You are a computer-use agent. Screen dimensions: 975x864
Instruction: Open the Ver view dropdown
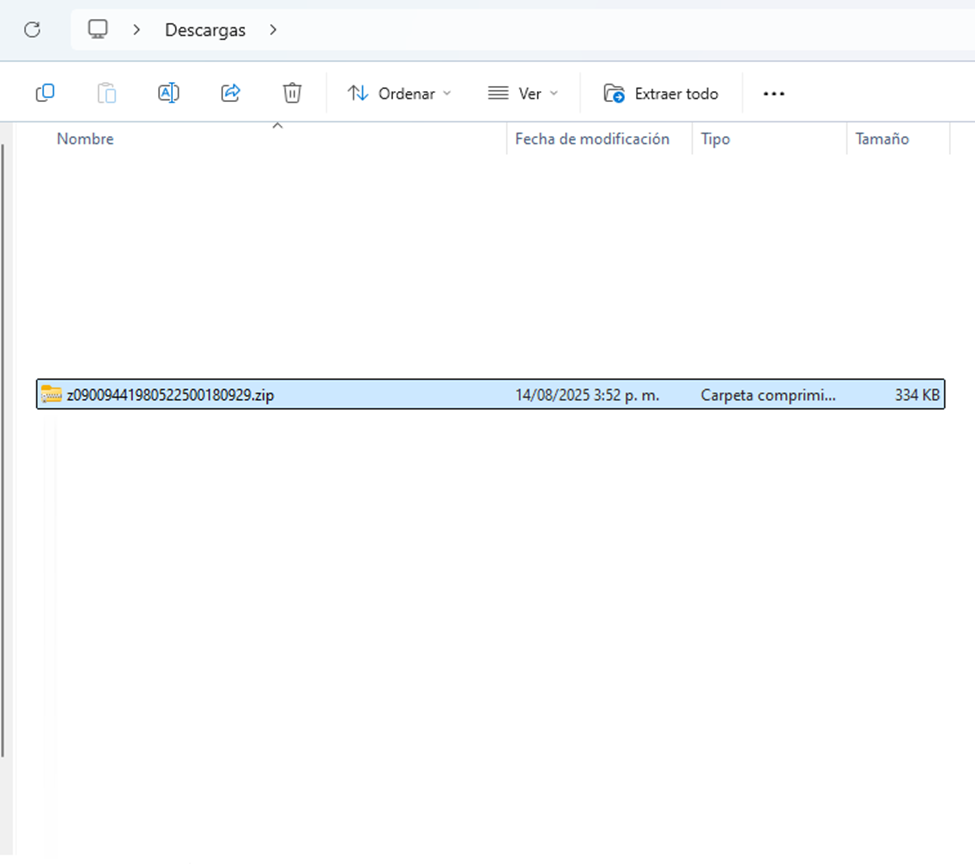pyautogui.click(x=523, y=93)
